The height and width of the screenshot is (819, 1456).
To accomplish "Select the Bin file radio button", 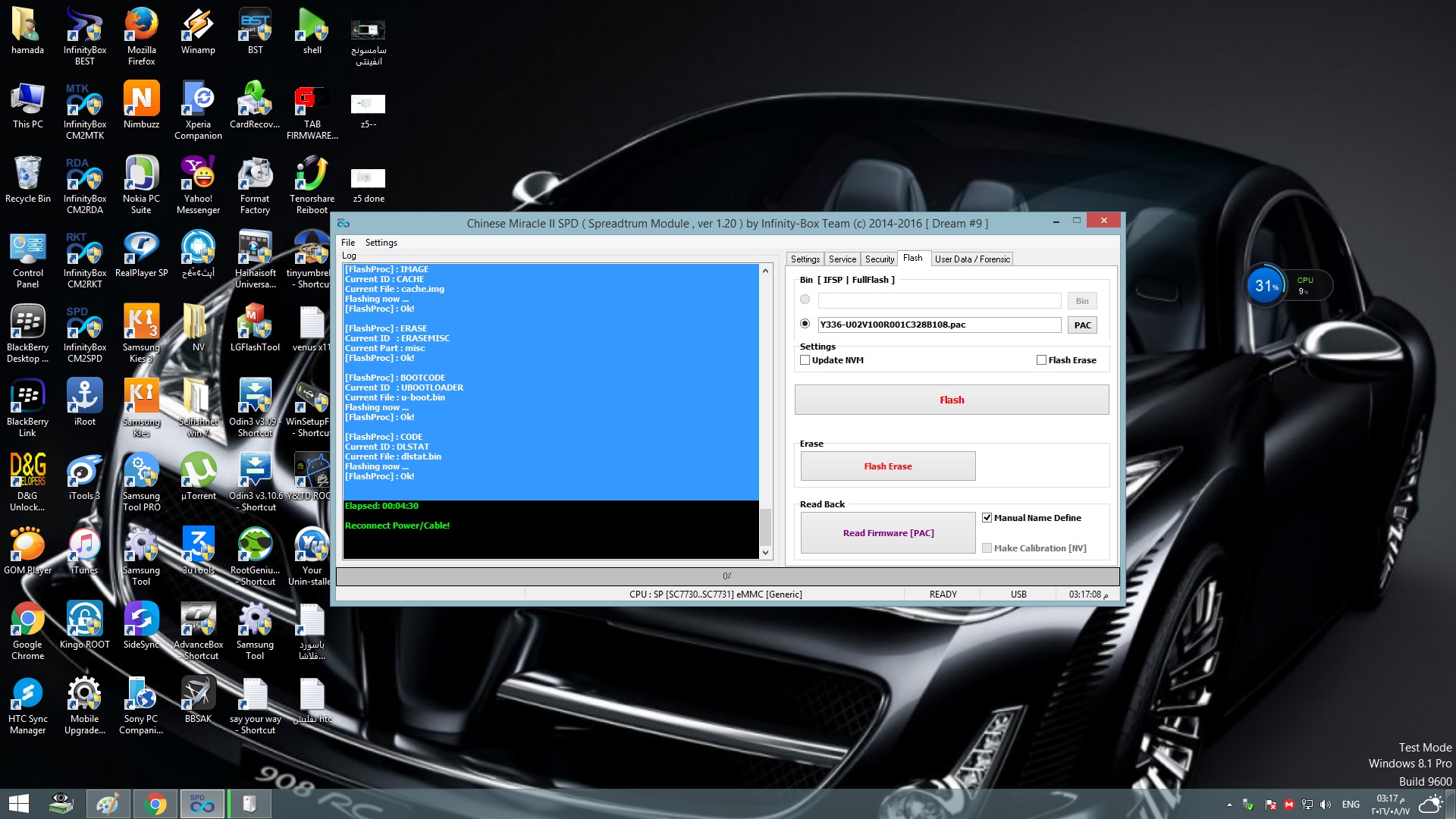I will tap(805, 300).
